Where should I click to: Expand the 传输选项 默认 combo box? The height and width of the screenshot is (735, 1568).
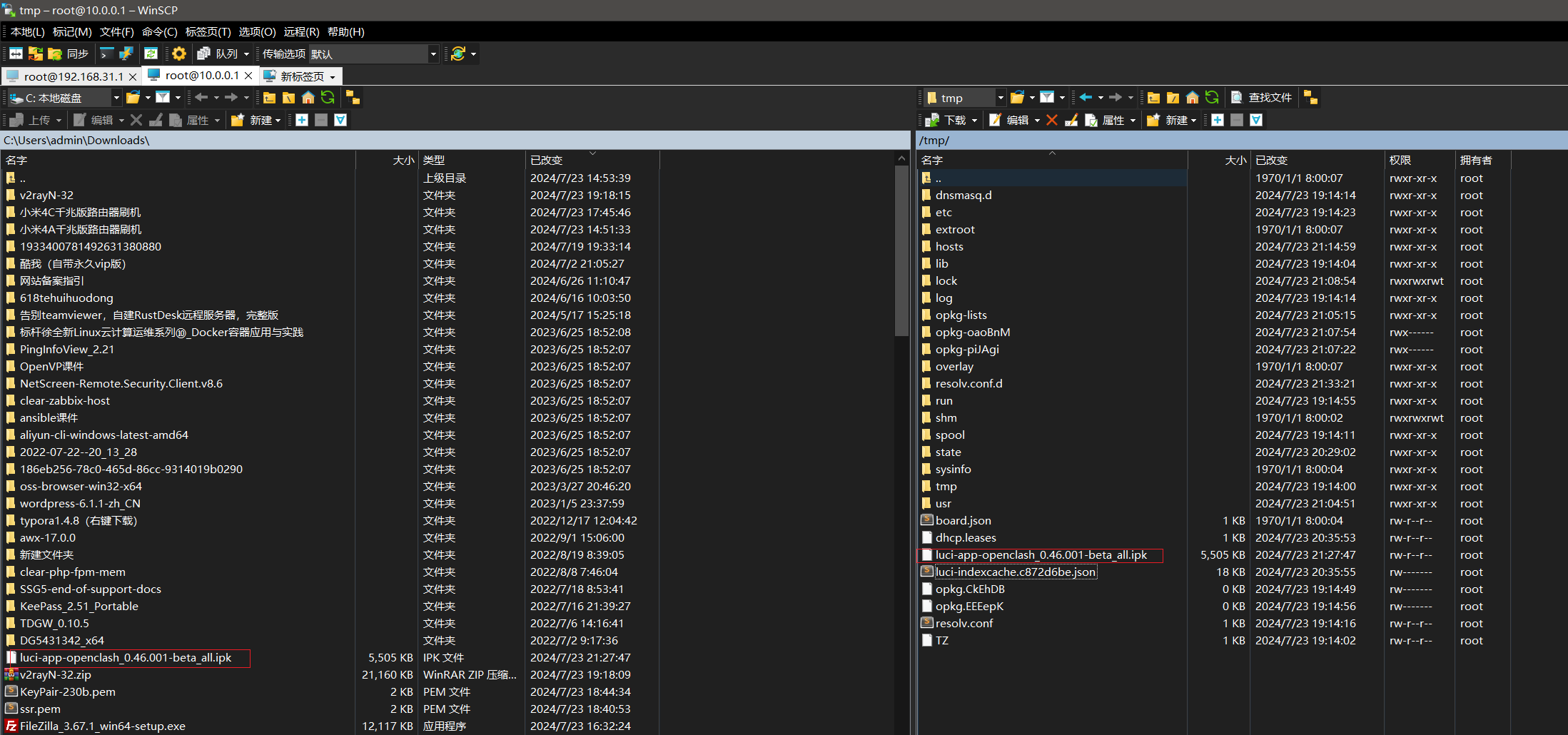(x=433, y=54)
